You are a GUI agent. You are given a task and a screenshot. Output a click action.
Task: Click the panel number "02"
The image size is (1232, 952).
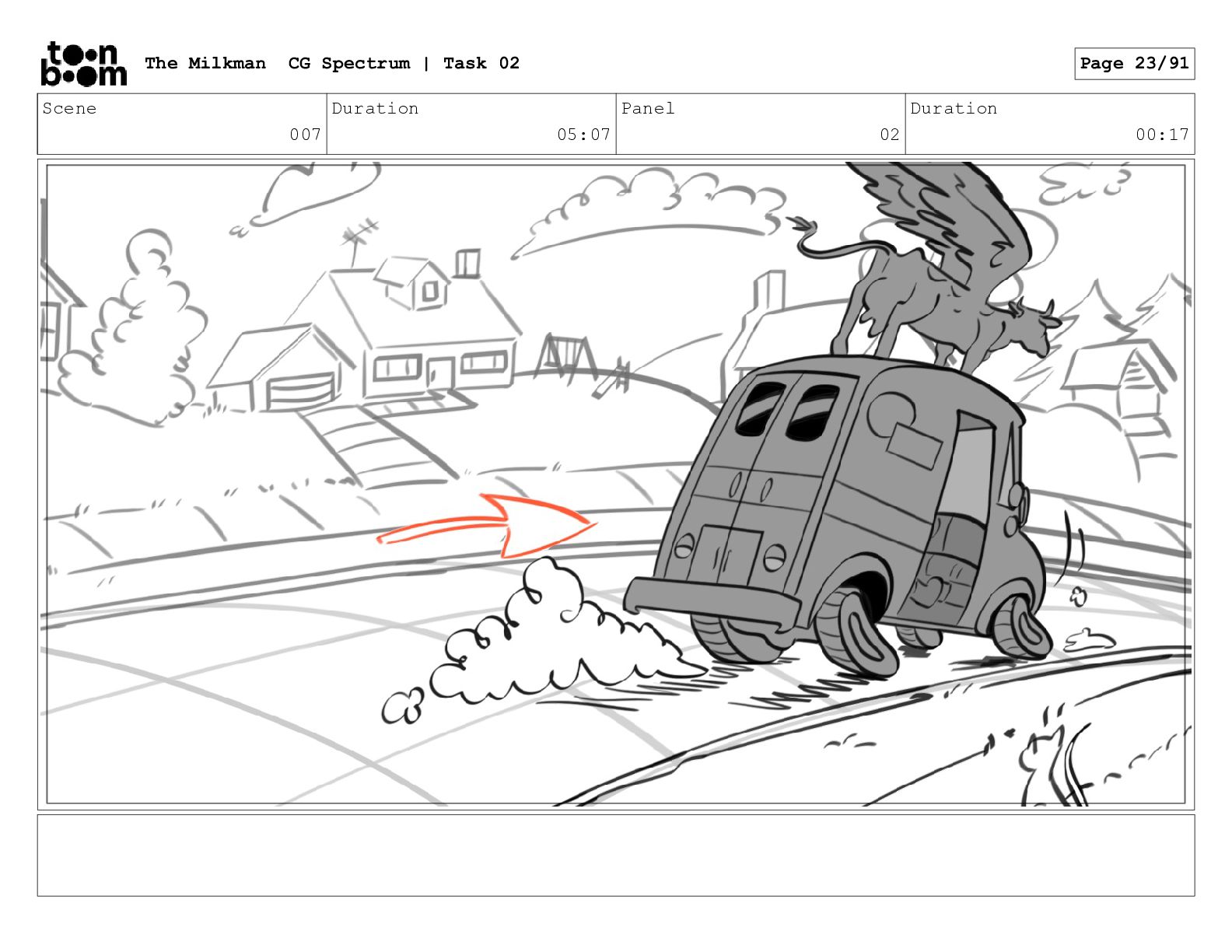point(890,135)
